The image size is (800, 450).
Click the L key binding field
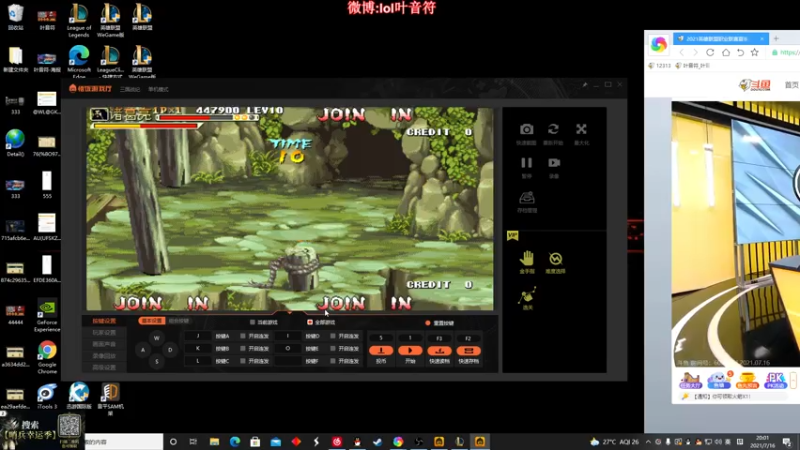click(198, 361)
